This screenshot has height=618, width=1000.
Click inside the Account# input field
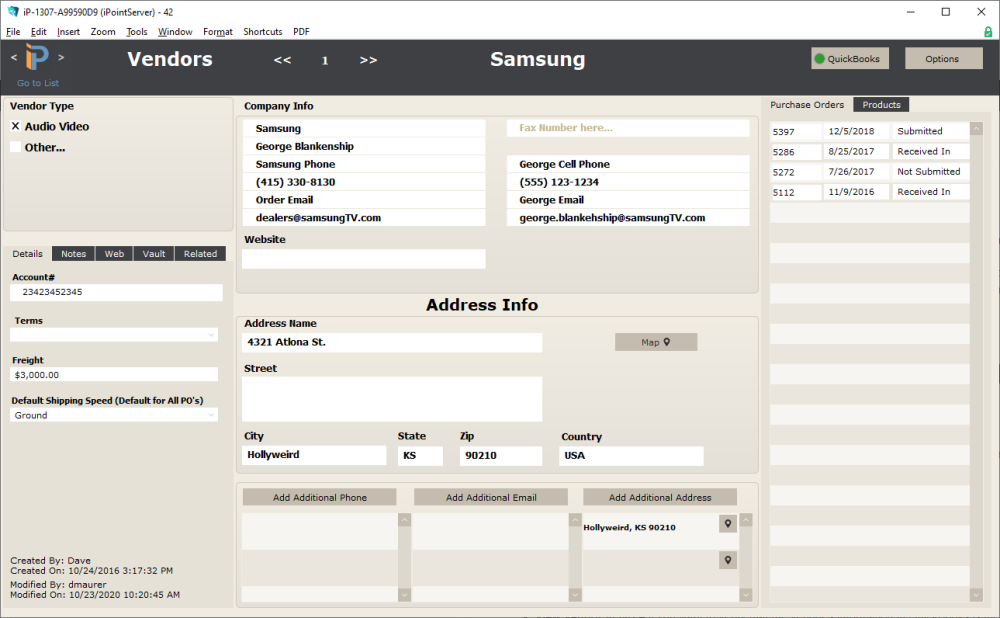[116, 292]
